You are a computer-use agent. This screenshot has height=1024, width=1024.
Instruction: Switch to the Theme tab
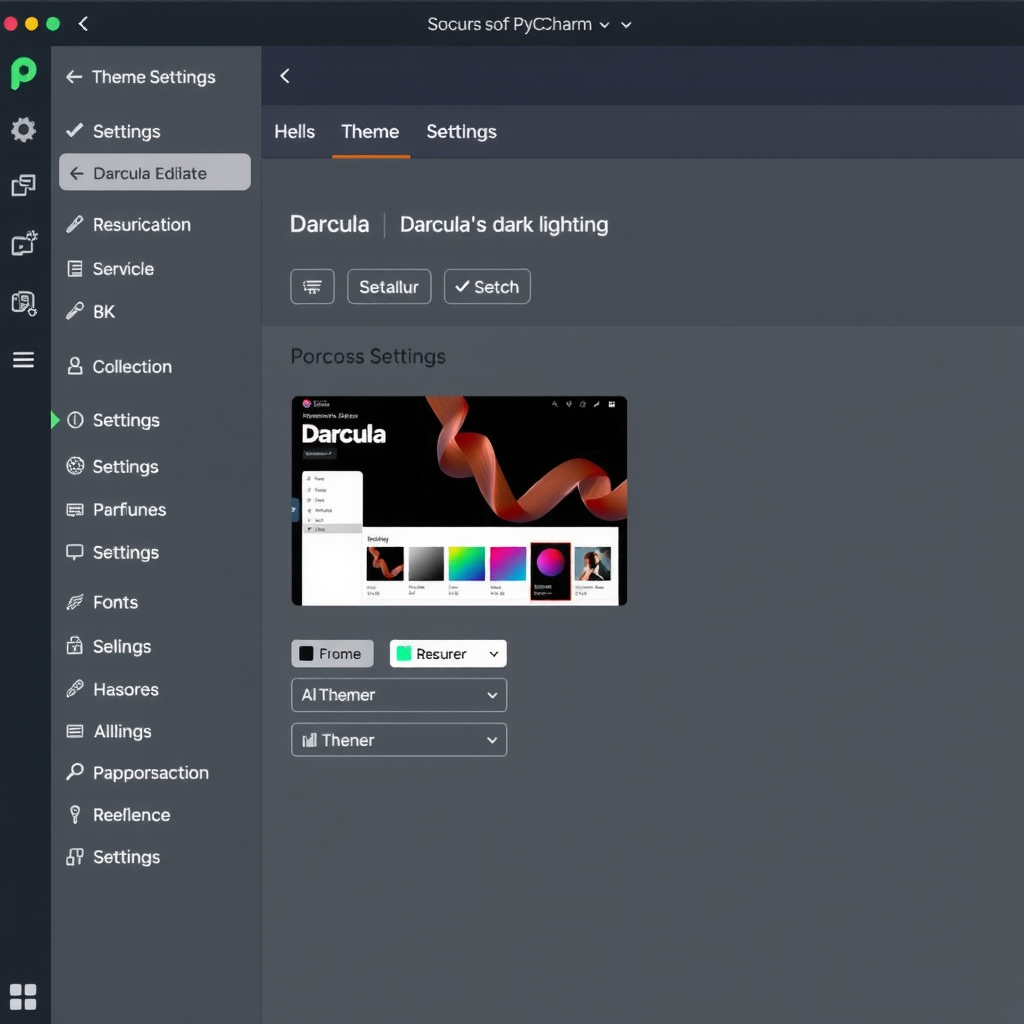[x=370, y=132]
